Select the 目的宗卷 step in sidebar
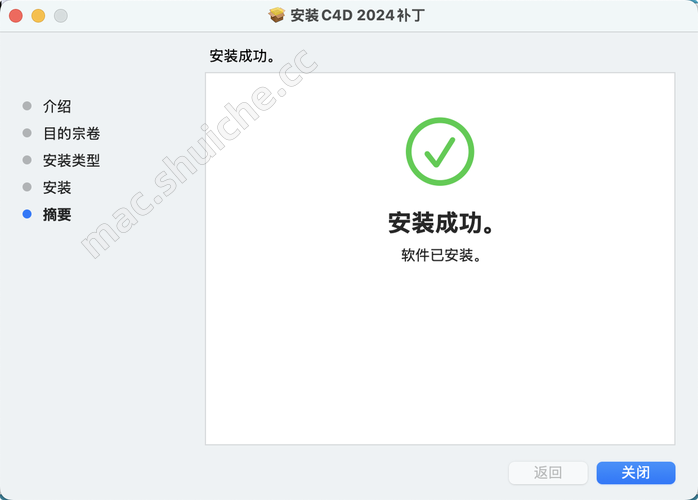This screenshot has height=500, width=698. tap(72, 134)
